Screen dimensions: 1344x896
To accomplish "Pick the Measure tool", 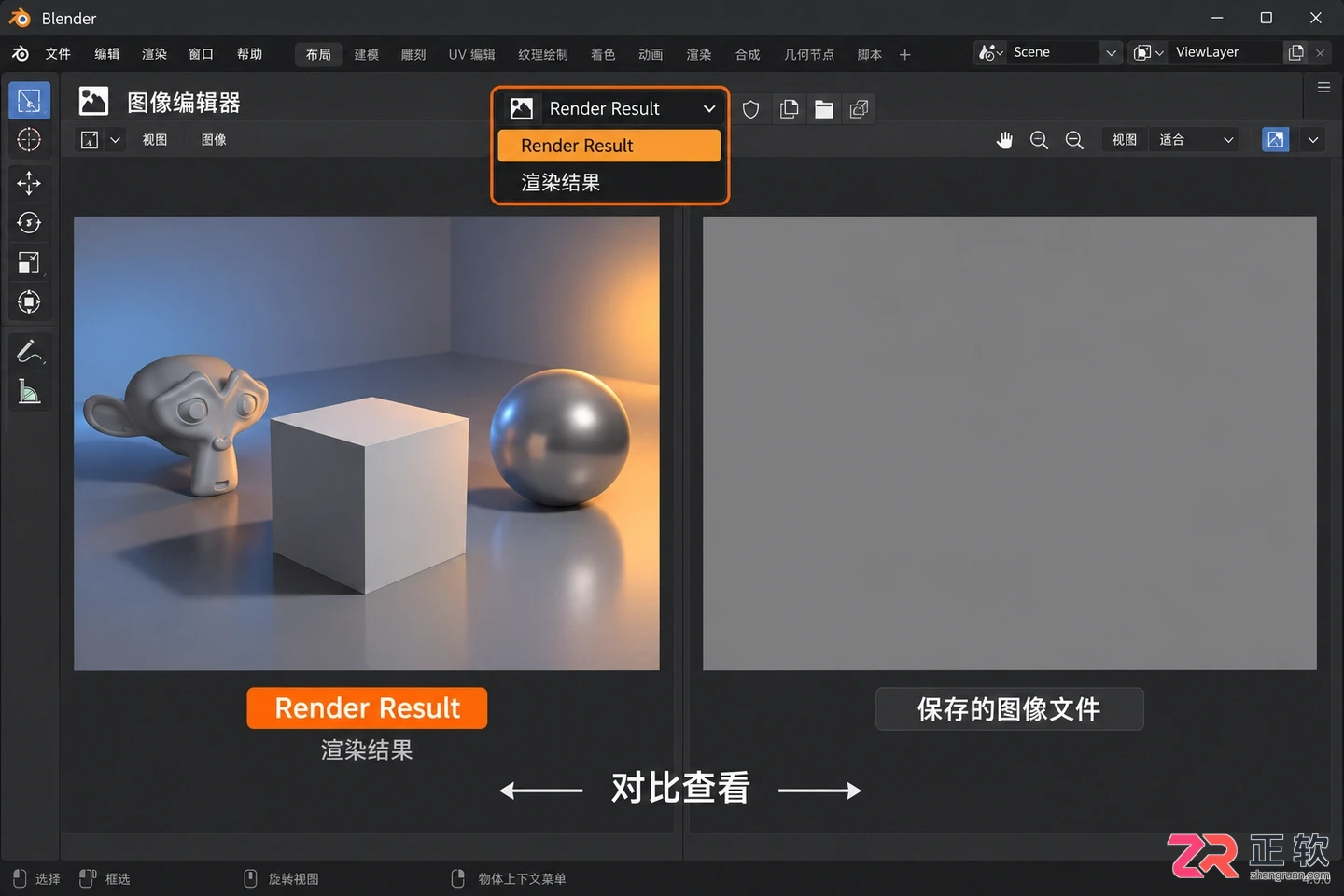I will tap(29, 392).
